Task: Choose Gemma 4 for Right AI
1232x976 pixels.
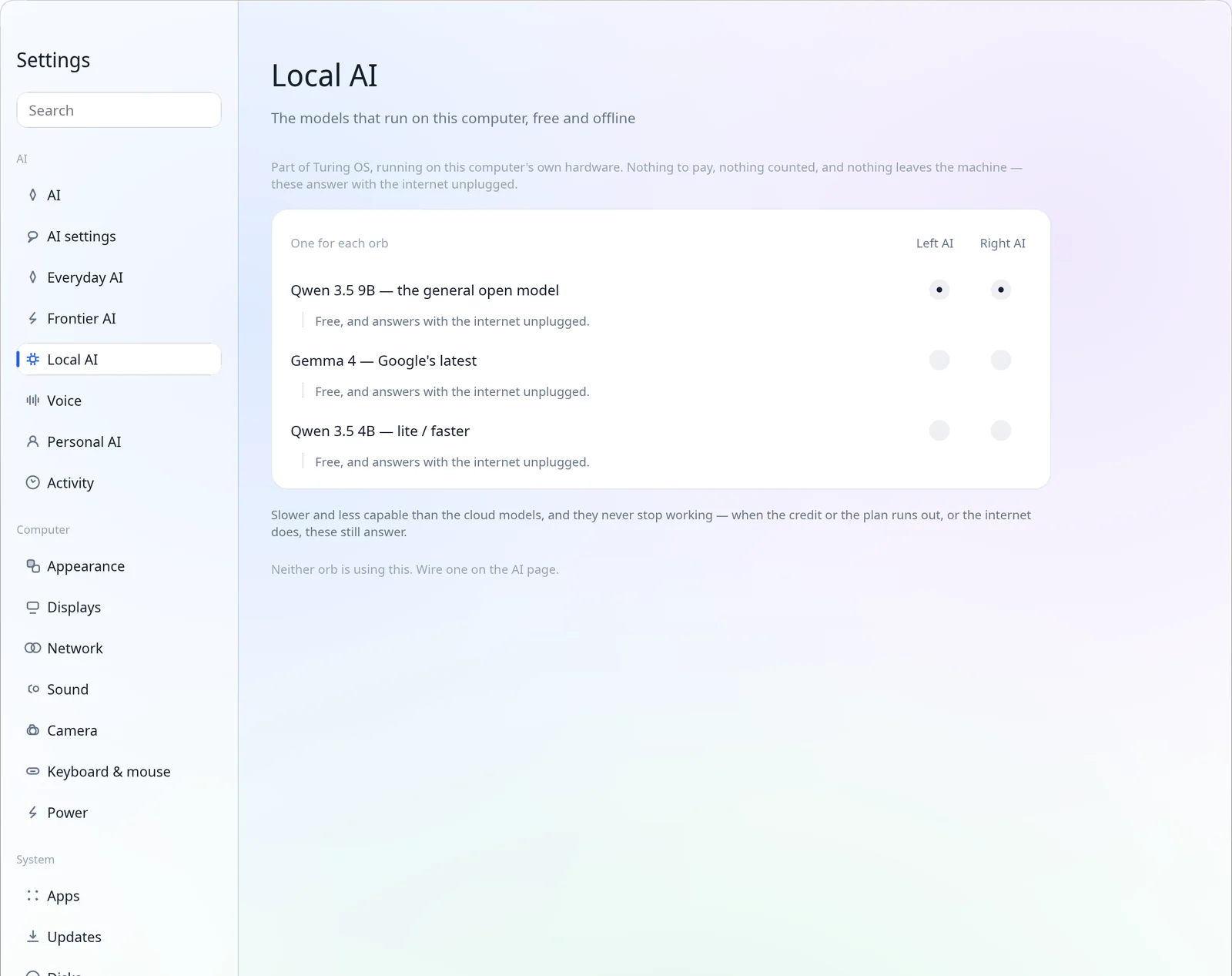Action: point(1000,360)
